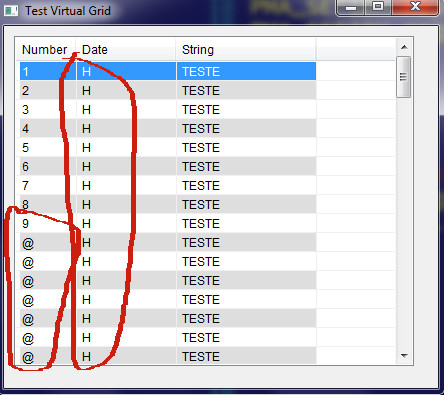Select the Number cell showing 7
This screenshot has width=444, height=395.
click(x=48, y=185)
